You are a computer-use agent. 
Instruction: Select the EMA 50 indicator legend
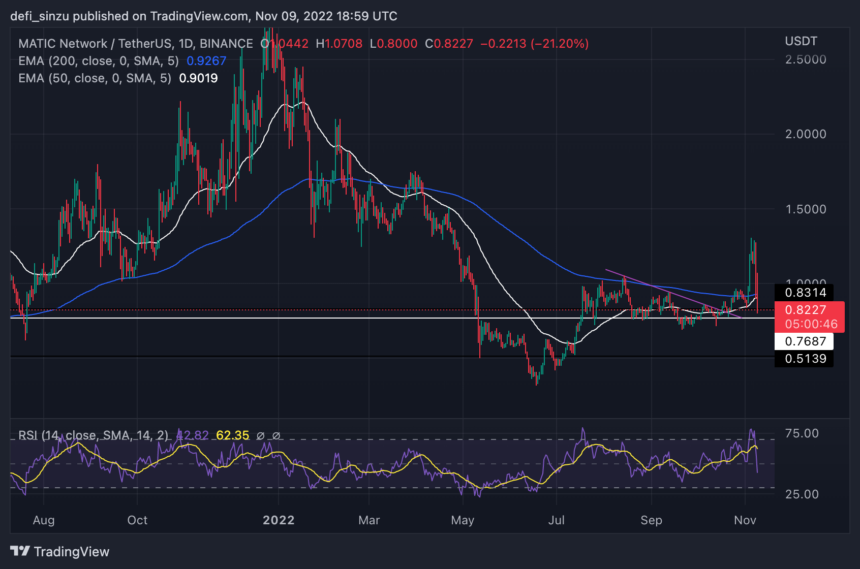pyautogui.click(x=87, y=82)
